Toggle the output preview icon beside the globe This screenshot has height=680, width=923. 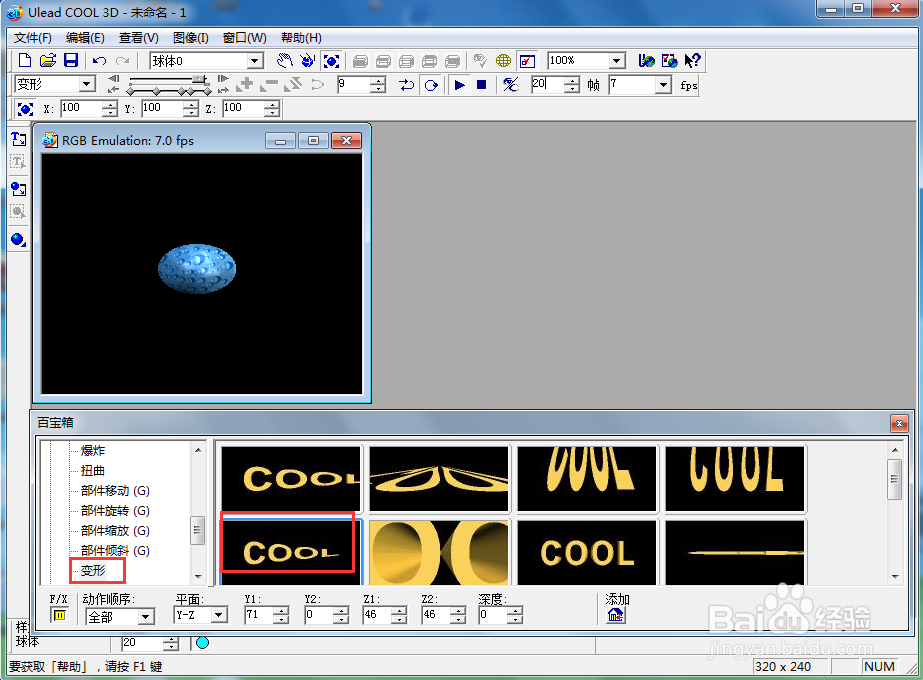point(527,61)
